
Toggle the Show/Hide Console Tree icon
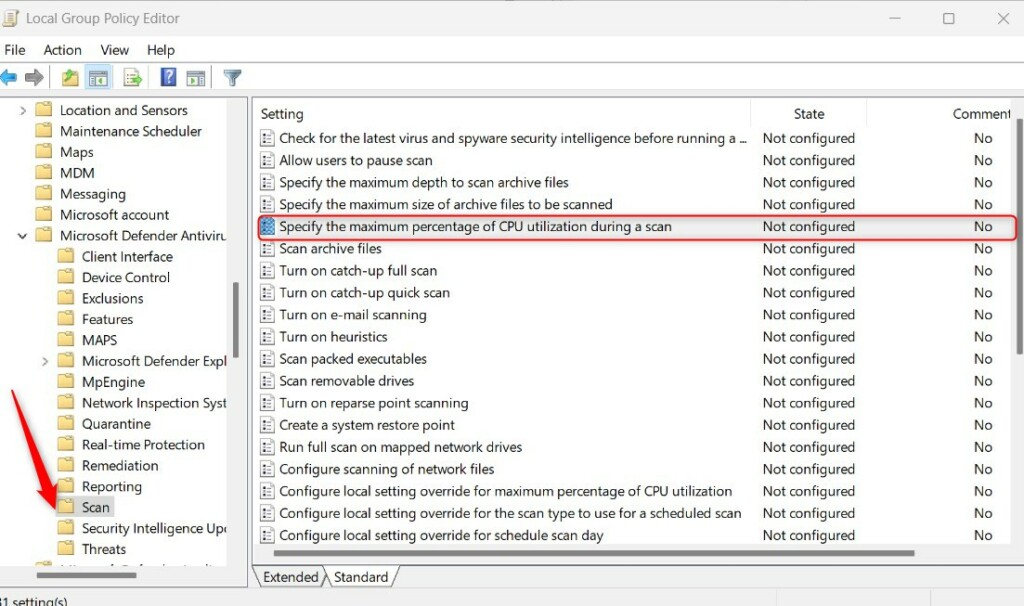click(x=96, y=77)
